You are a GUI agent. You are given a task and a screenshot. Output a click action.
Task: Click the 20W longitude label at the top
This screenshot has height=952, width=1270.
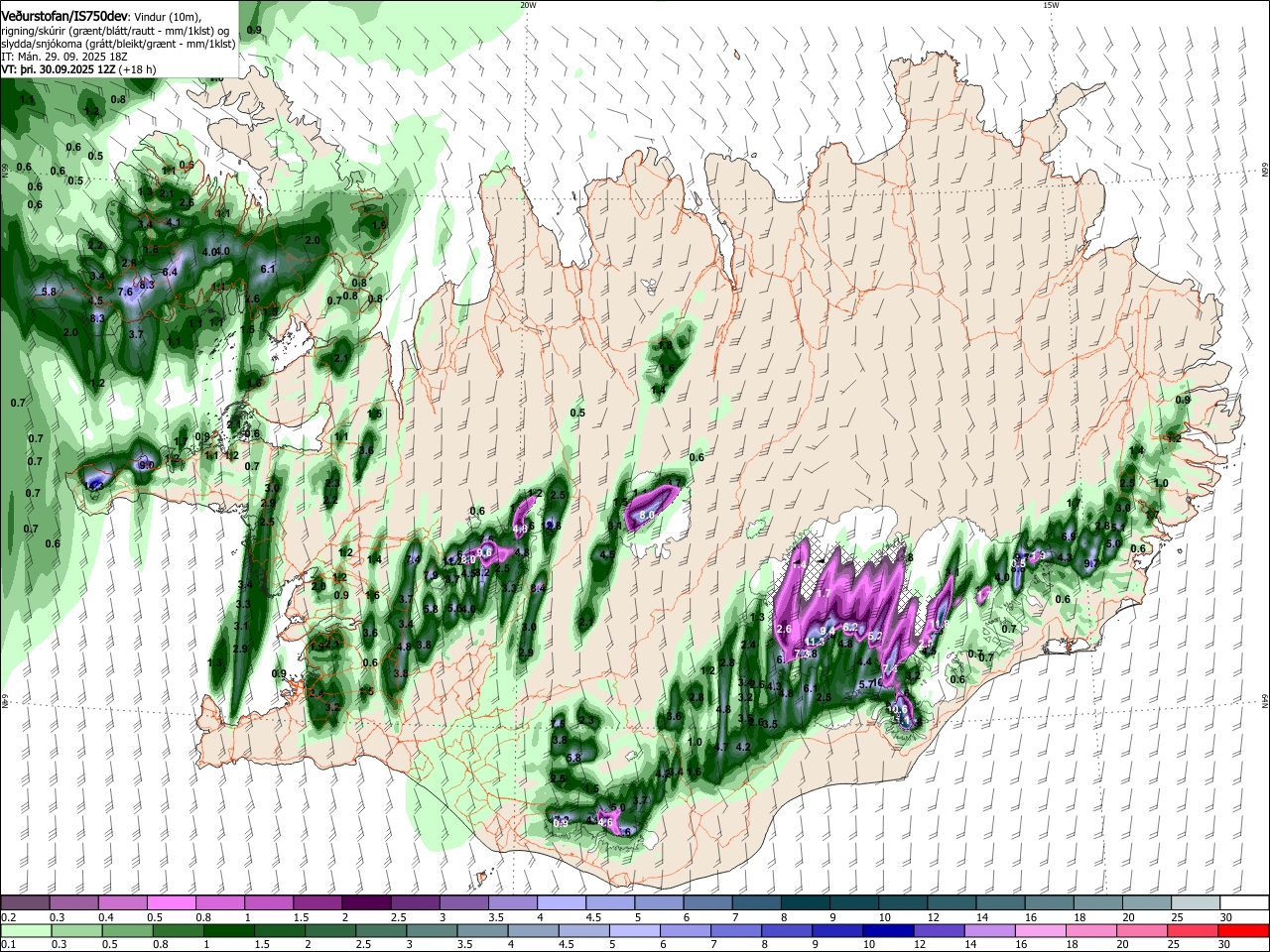[x=528, y=5]
